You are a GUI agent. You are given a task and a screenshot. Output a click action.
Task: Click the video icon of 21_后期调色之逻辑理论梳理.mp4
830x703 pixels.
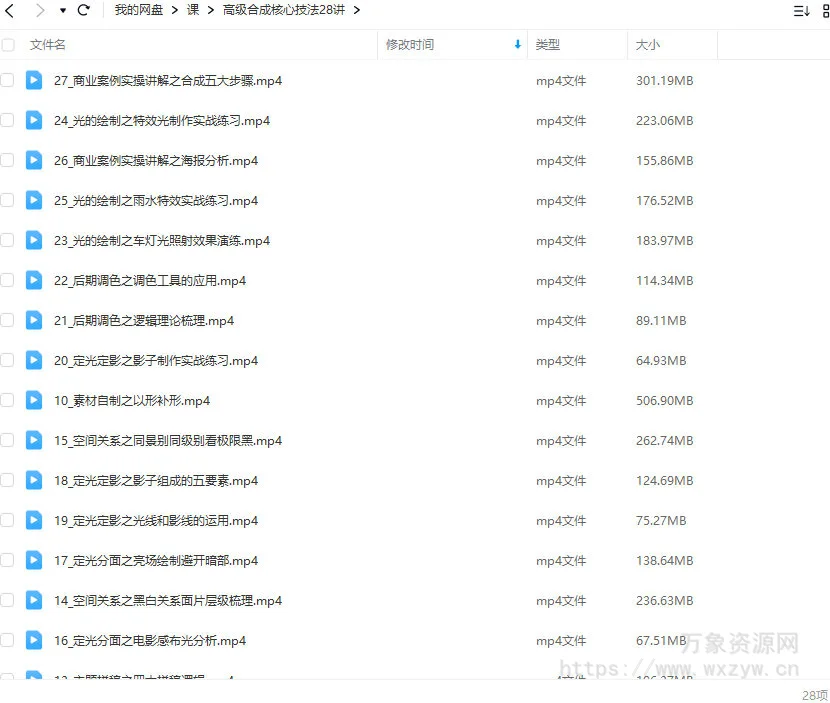(x=33, y=320)
